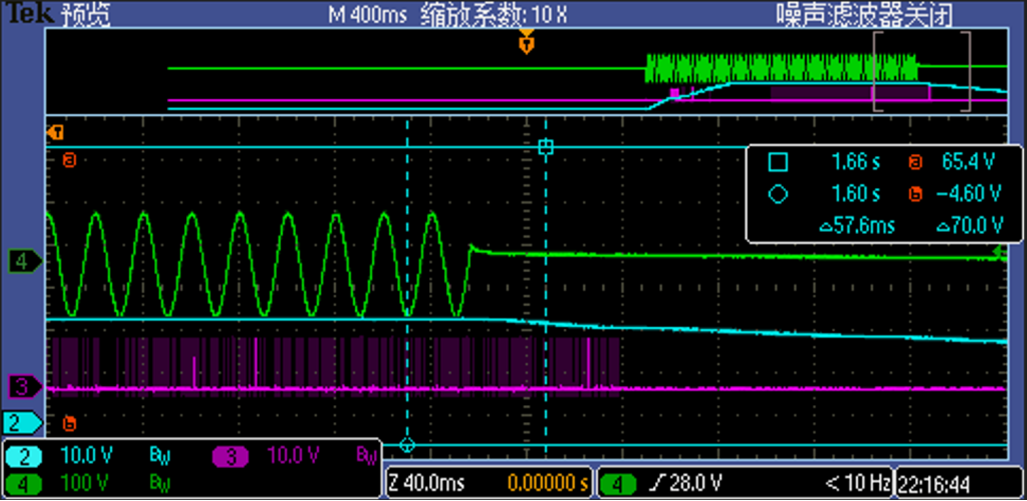Viewport: 1027px width, 501px height.
Task: Click the 噪声滤波器关闭 status text
Action: pos(864,15)
